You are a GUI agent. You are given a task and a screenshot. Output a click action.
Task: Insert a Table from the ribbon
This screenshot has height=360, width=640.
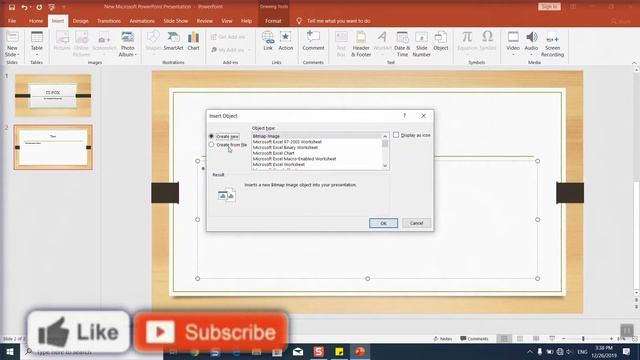point(37,44)
